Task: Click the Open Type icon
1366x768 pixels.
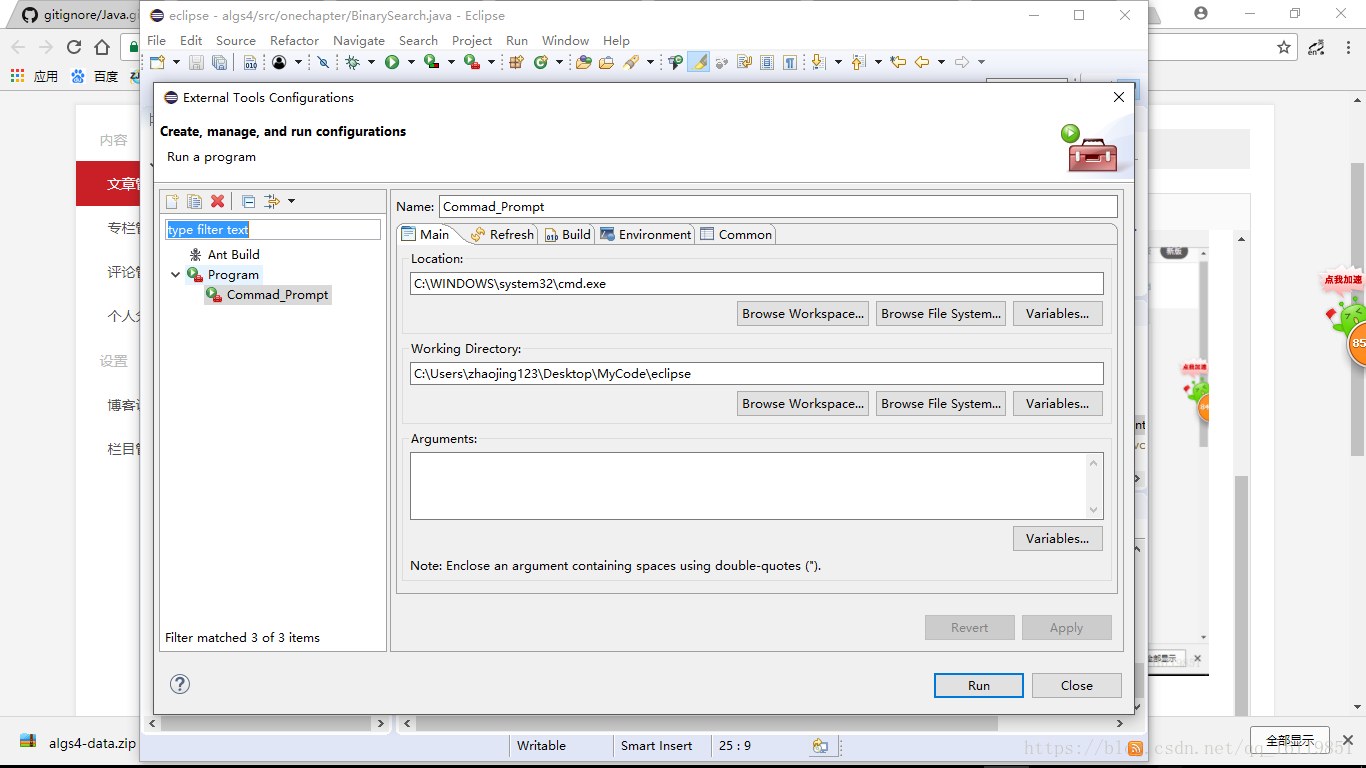Action: 584,62
